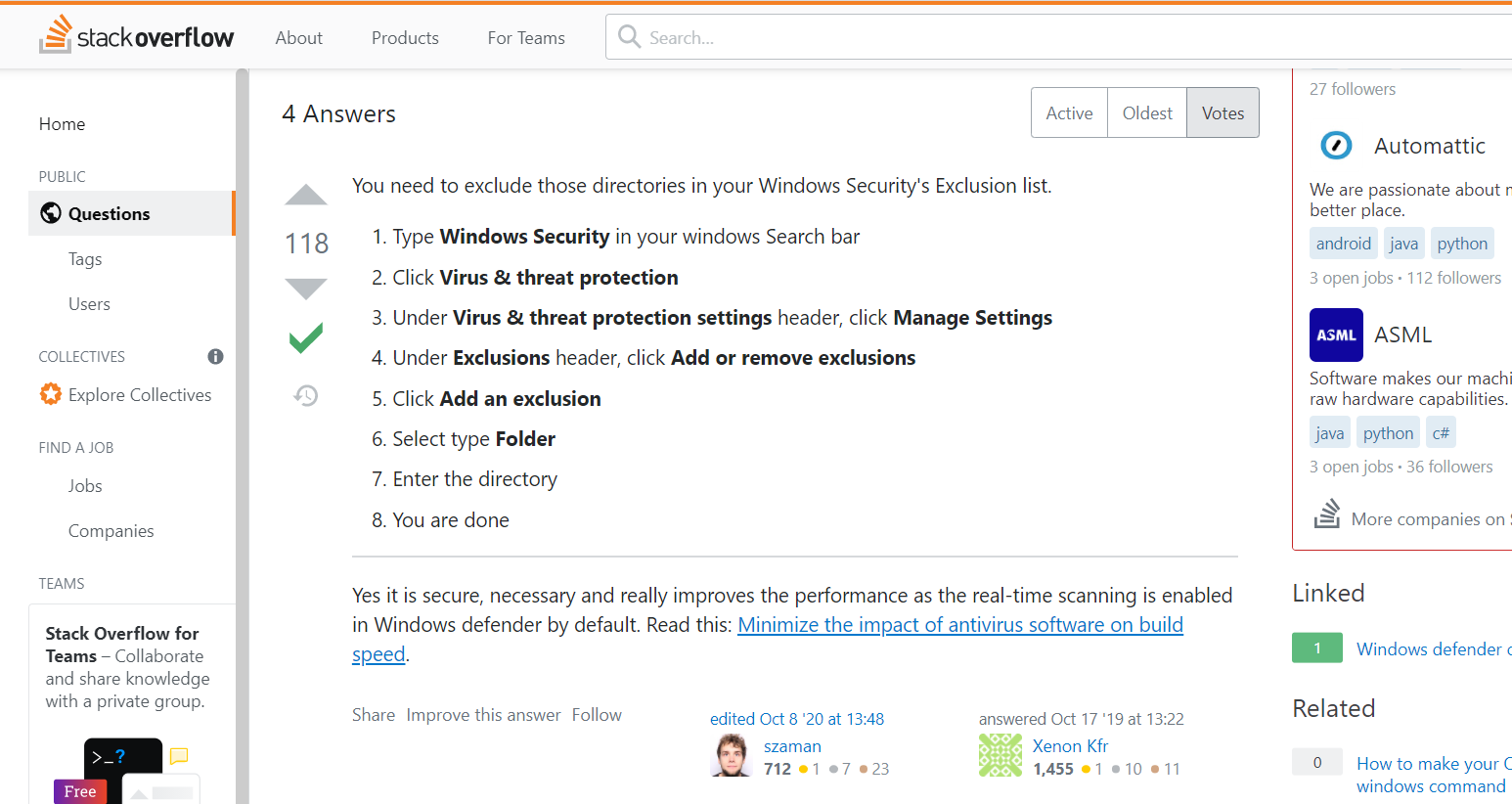Image resolution: width=1512 pixels, height=804 pixels.
Task: Open the Products menu
Action: 405,37
